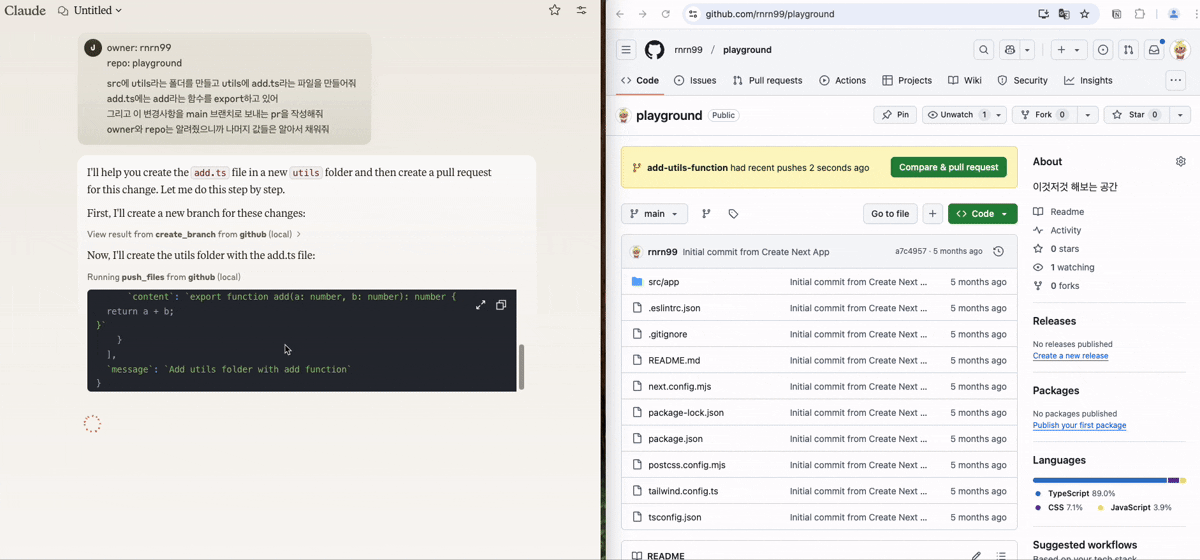1200x560 pixels.
Task: Click languages bar TypeScript segment
Action: pyautogui.click(x=1099, y=480)
